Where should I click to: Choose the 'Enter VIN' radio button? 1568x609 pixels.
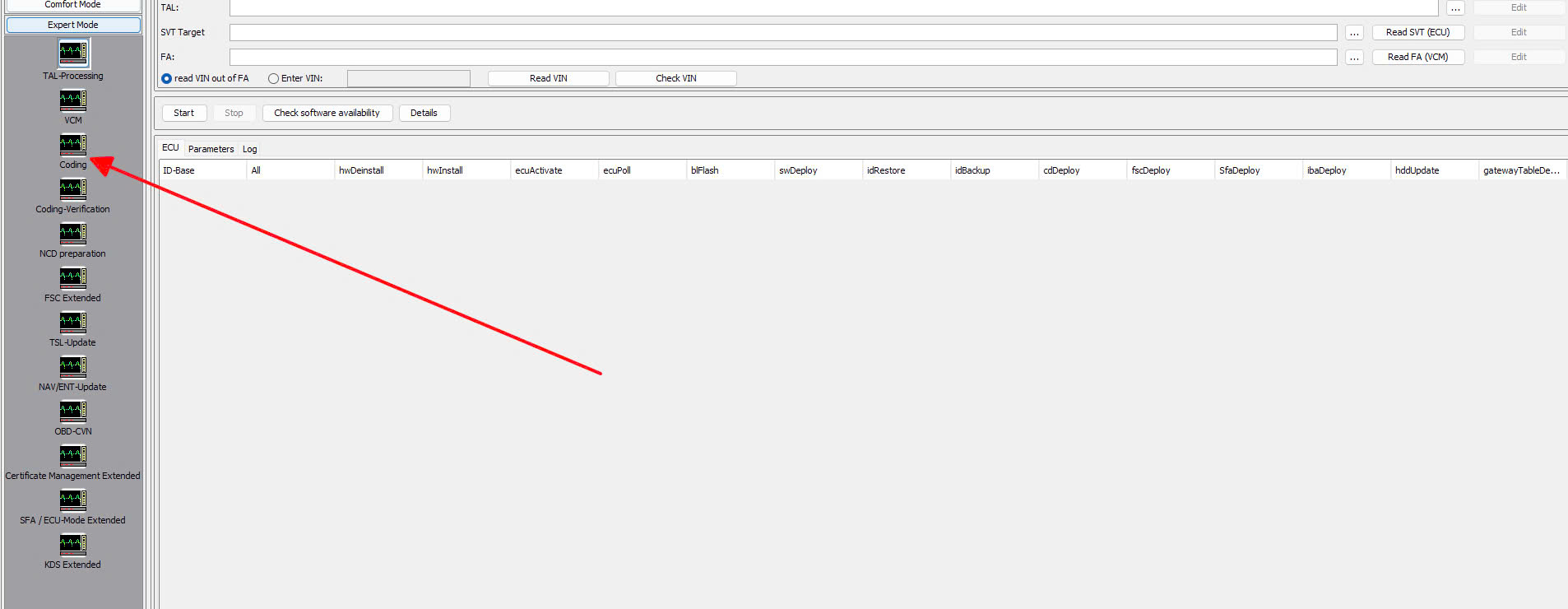click(x=274, y=79)
